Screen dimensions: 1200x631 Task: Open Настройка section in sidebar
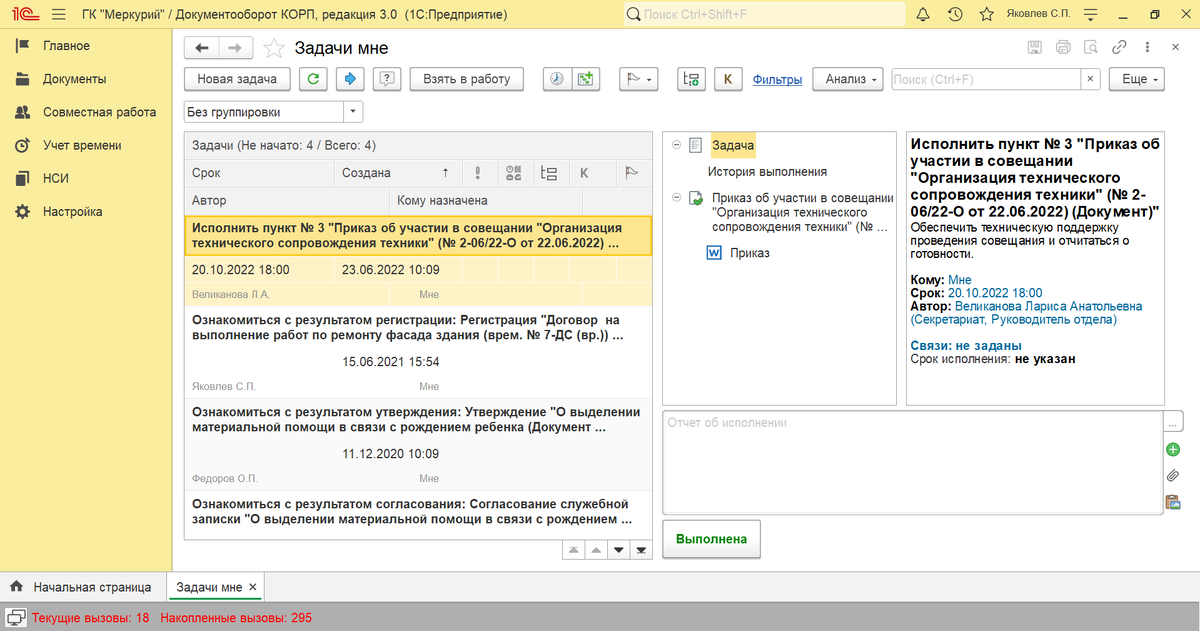point(72,211)
